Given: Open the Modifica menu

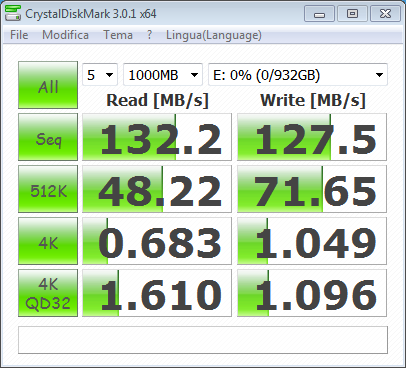Looking at the screenshot, I should [65, 35].
